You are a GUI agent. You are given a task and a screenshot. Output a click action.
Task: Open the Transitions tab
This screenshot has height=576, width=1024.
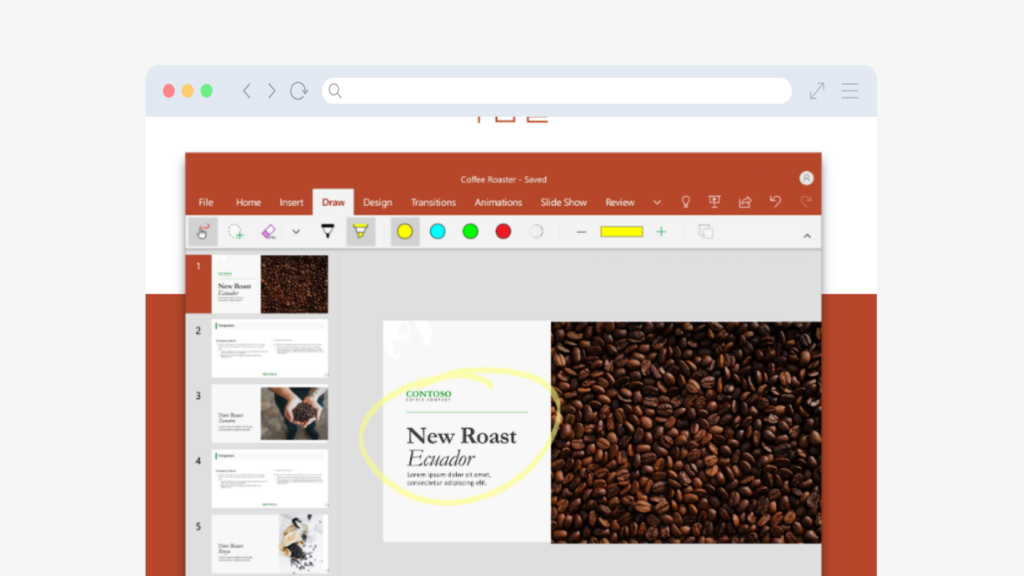coord(433,202)
